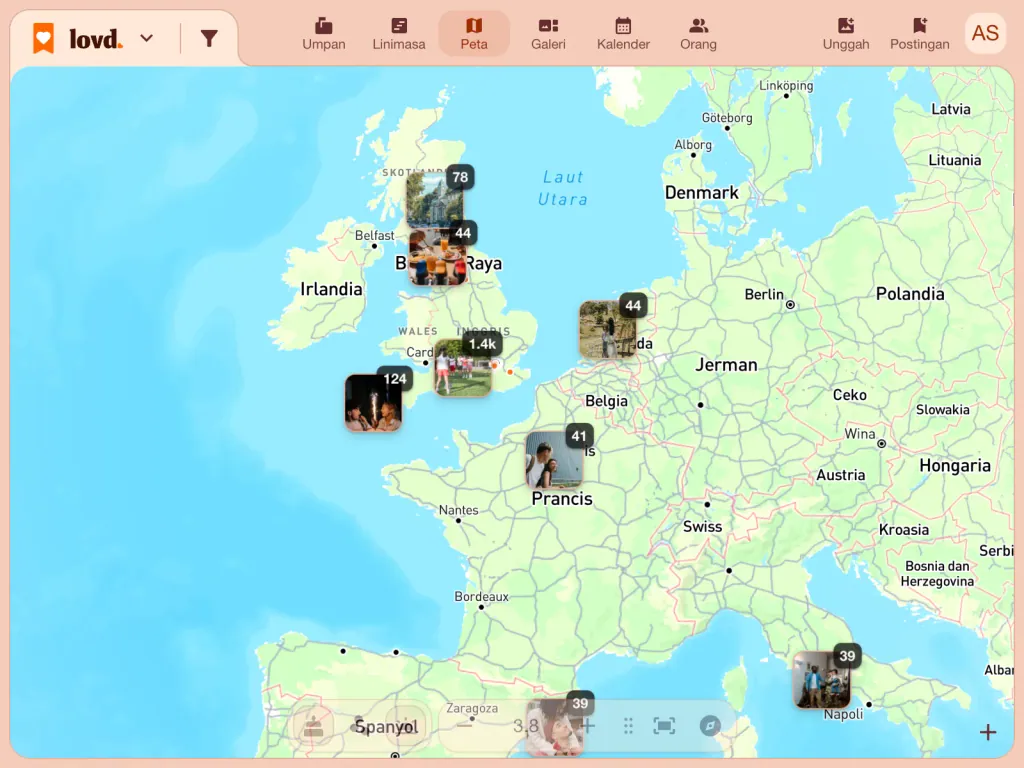Open the filter funnel icon

(208, 39)
